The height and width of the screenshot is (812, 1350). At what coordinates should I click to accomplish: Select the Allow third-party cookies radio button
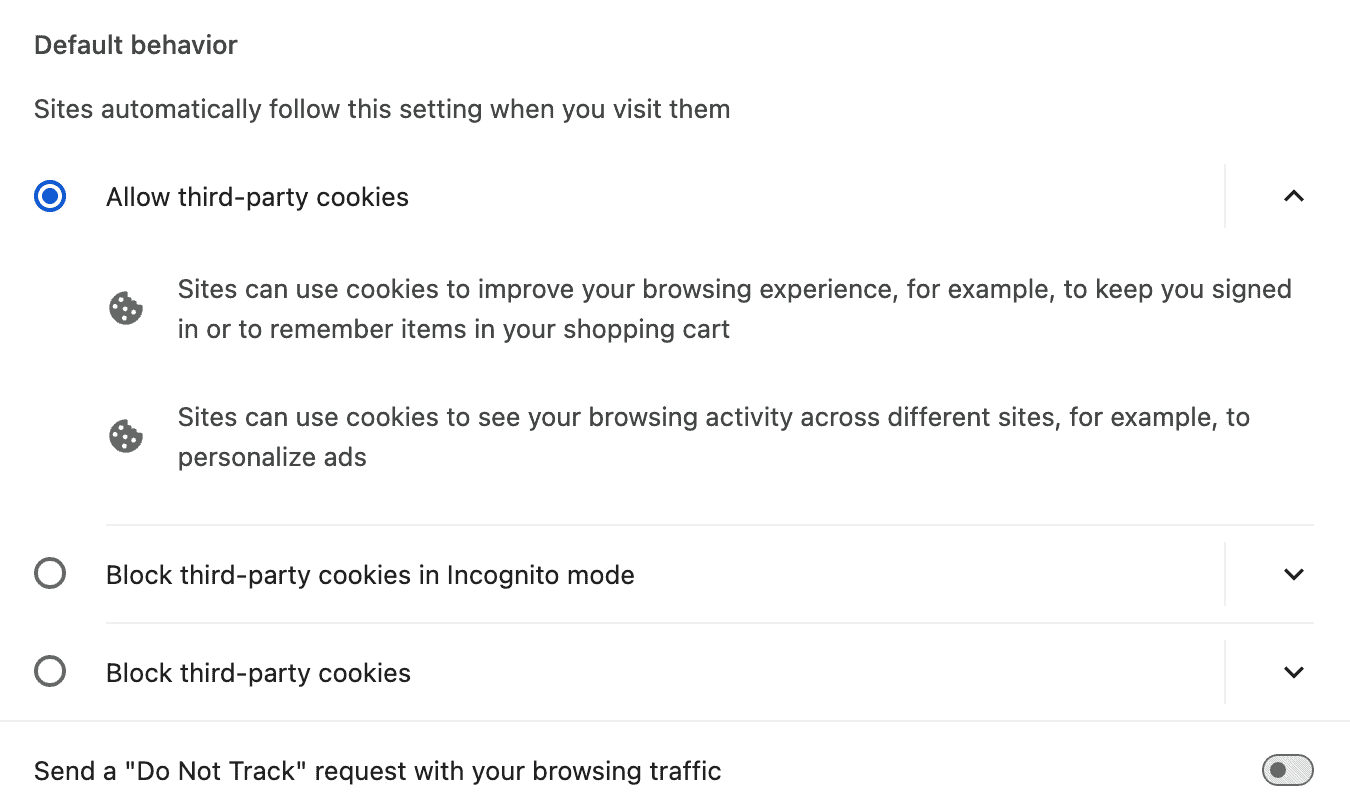50,196
